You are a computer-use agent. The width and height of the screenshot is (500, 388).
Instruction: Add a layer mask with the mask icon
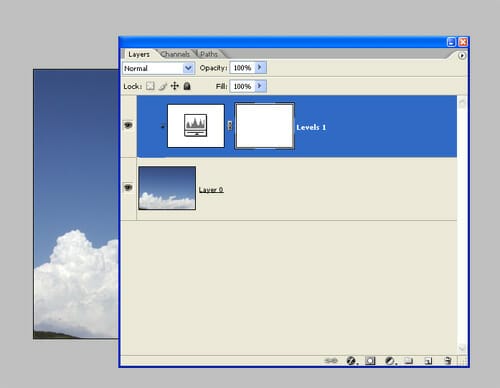click(x=370, y=361)
